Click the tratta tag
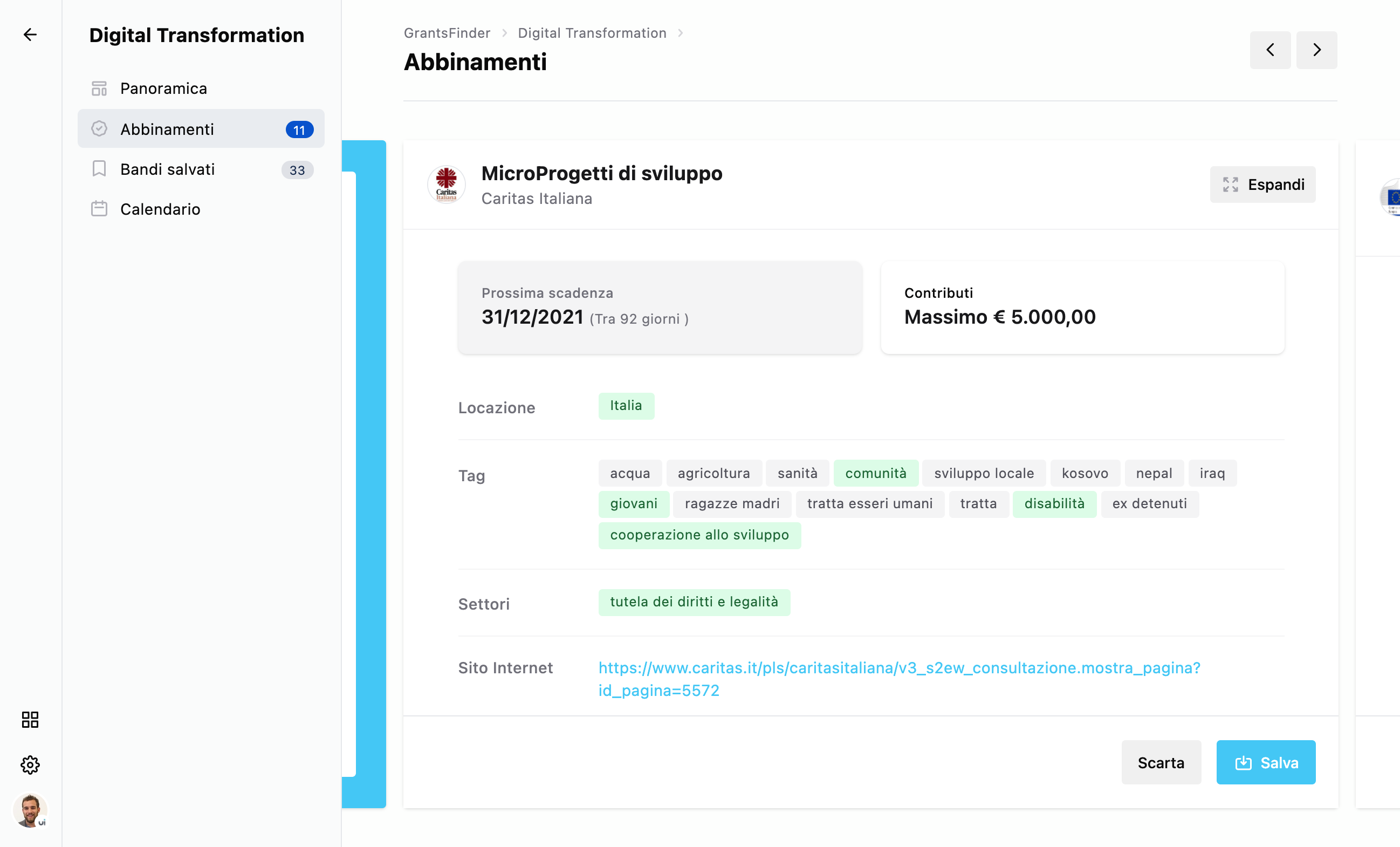Image resolution: width=1400 pixels, height=847 pixels. click(x=978, y=504)
